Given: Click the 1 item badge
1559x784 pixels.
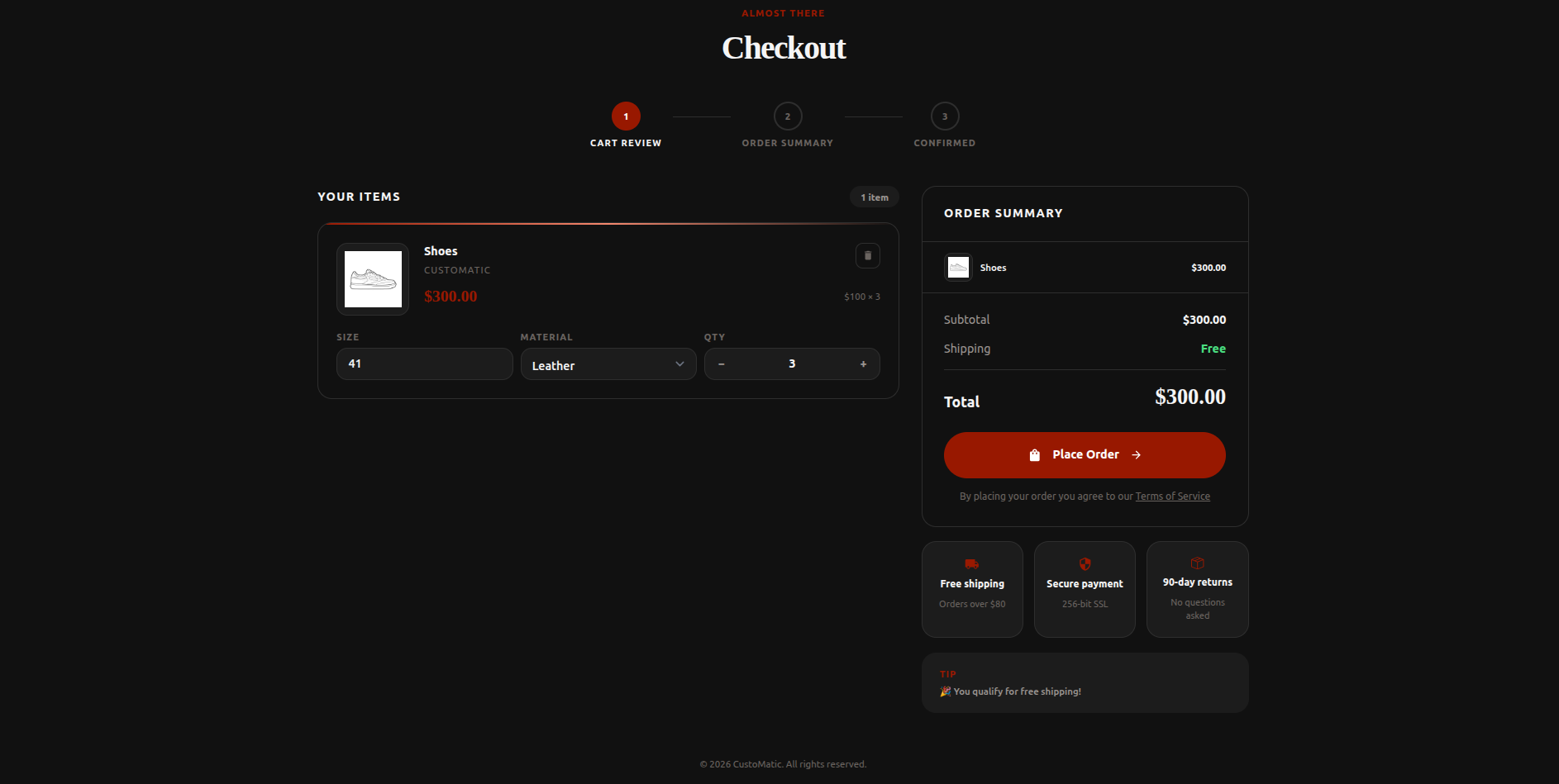Looking at the screenshot, I should pos(875,197).
